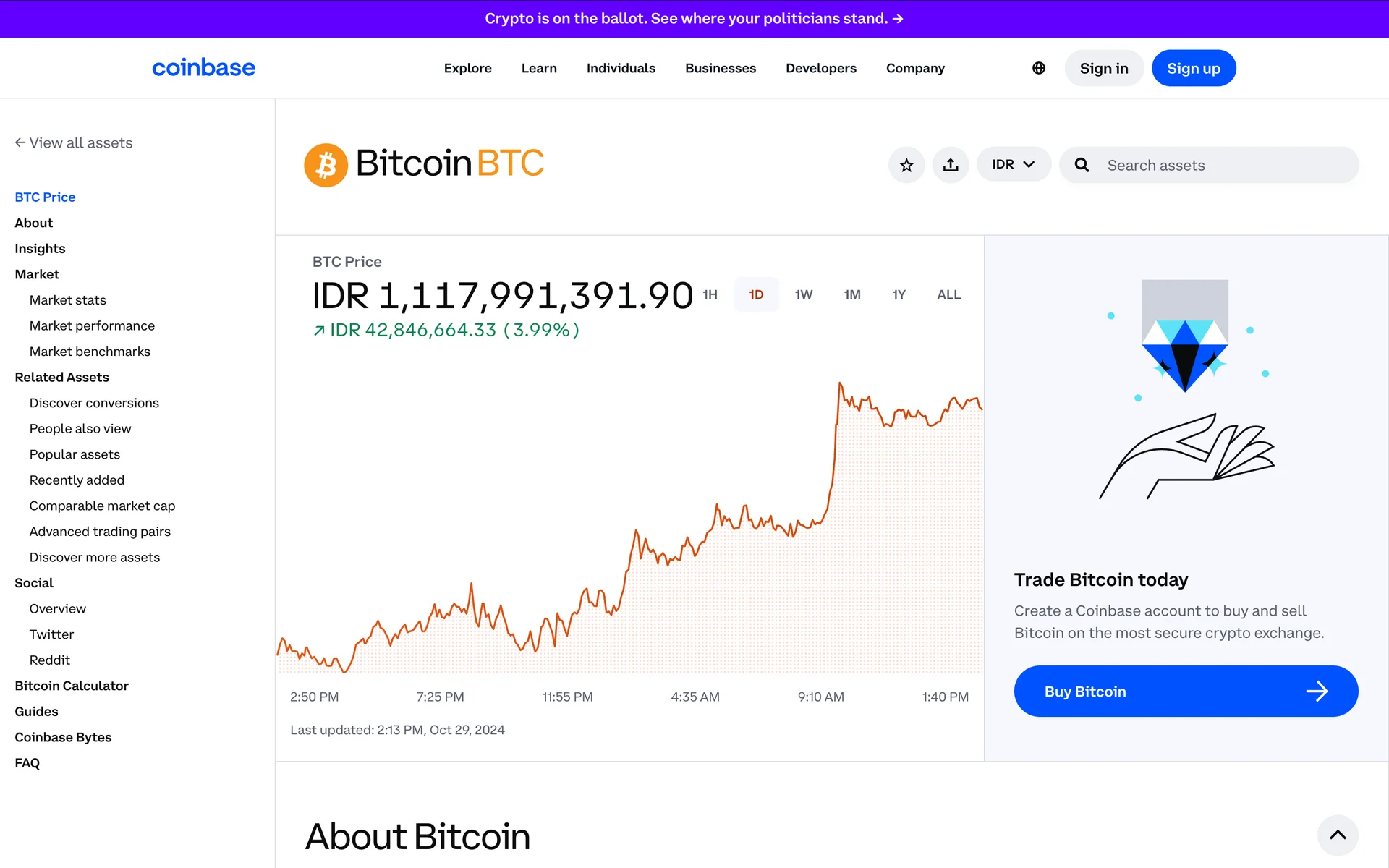Screen dimensions: 1389x868
Task: Click the scroll-to-top chevron button
Action: [1338, 835]
